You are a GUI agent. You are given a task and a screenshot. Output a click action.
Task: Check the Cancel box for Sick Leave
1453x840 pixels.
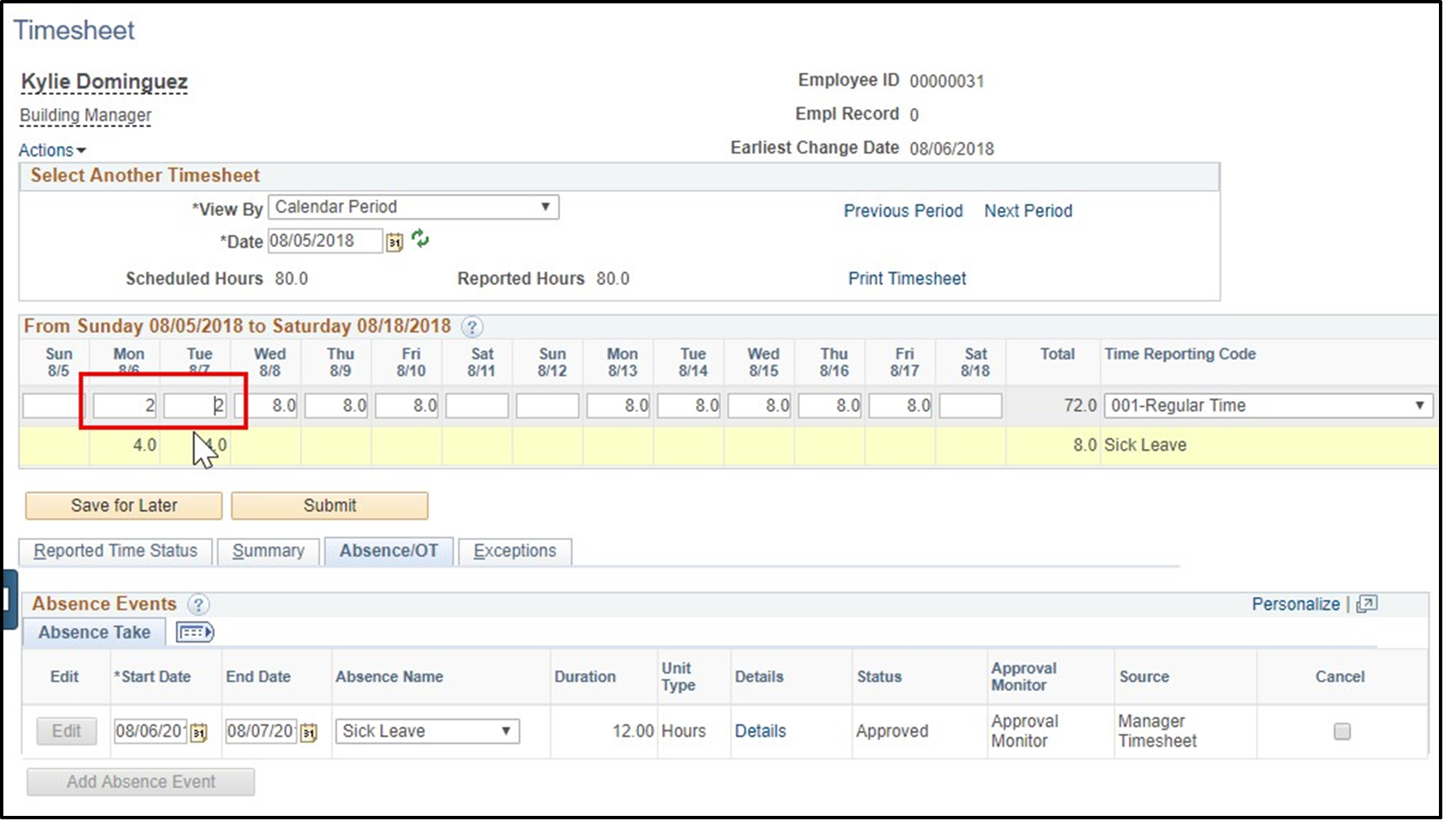click(1341, 732)
